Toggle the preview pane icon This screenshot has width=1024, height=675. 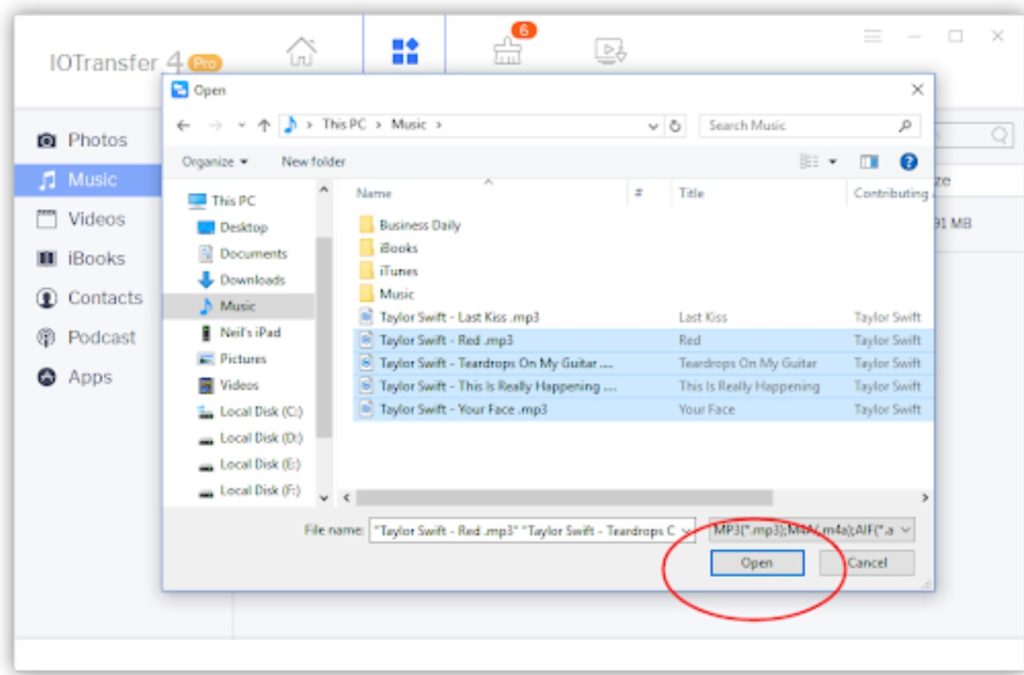[x=869, y=161]
